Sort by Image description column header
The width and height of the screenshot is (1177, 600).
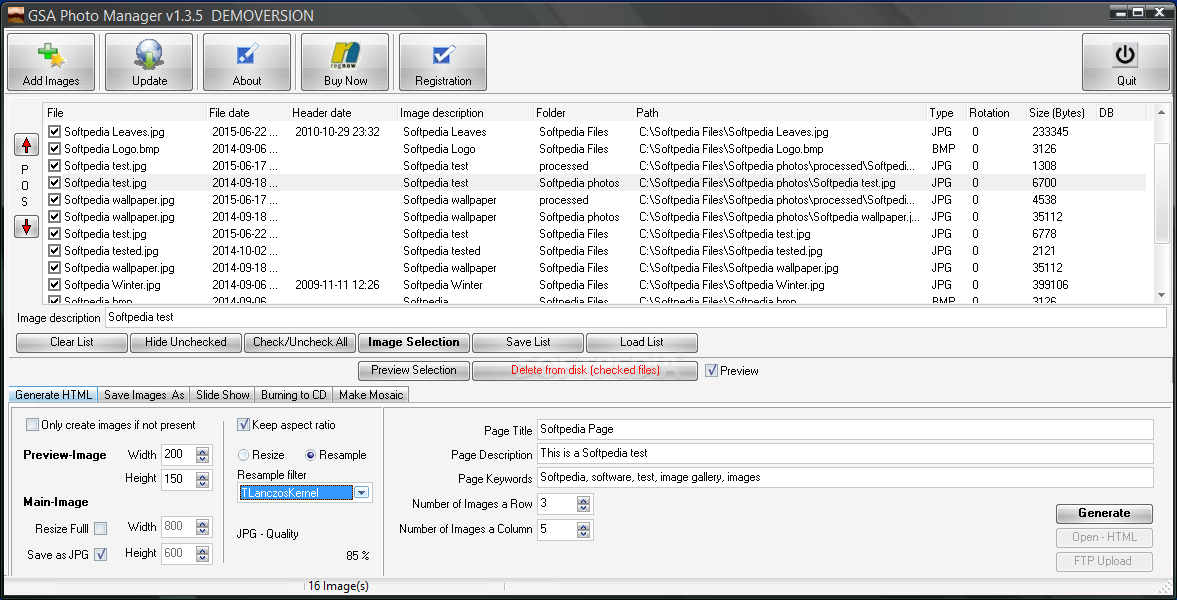pos(465,113)
